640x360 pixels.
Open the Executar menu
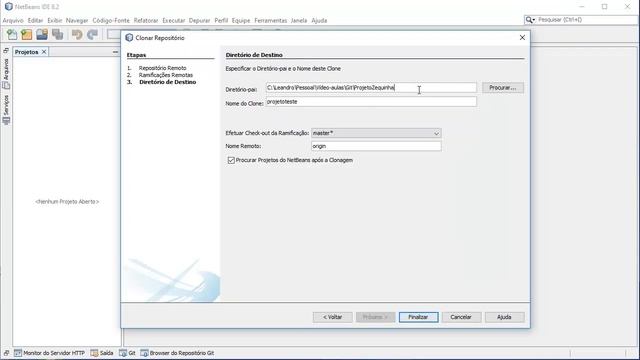pyautogui.click(x=173, y=20)
